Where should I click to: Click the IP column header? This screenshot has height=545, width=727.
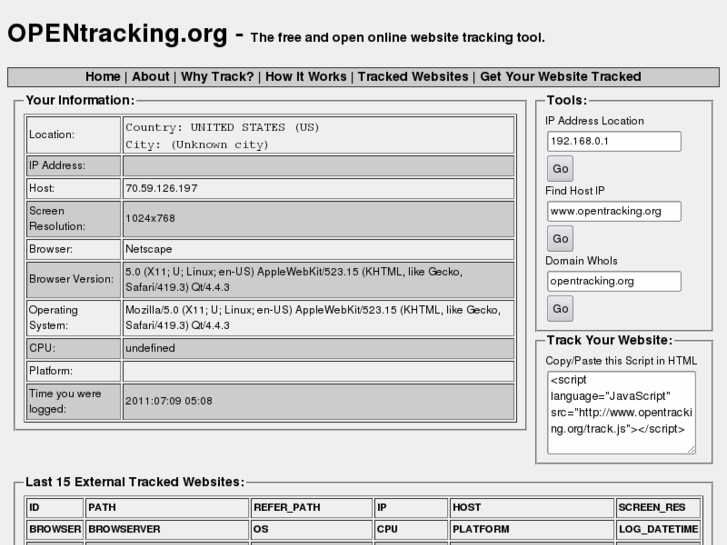pyautogui.click(x=382, y=507)
